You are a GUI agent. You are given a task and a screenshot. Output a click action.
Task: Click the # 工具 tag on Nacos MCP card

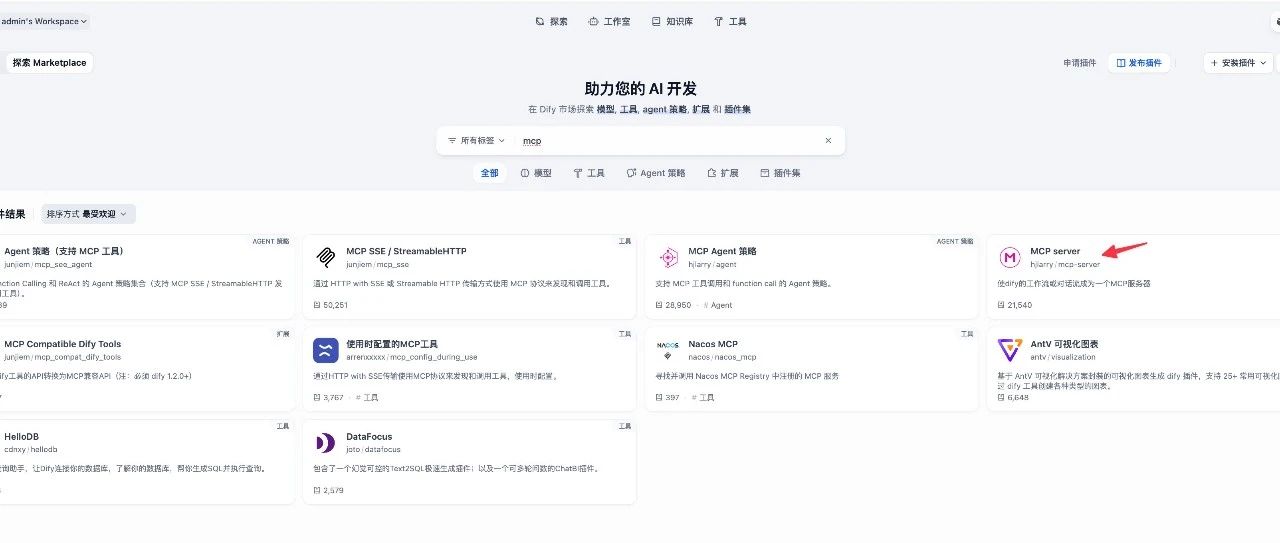point(704,397)
